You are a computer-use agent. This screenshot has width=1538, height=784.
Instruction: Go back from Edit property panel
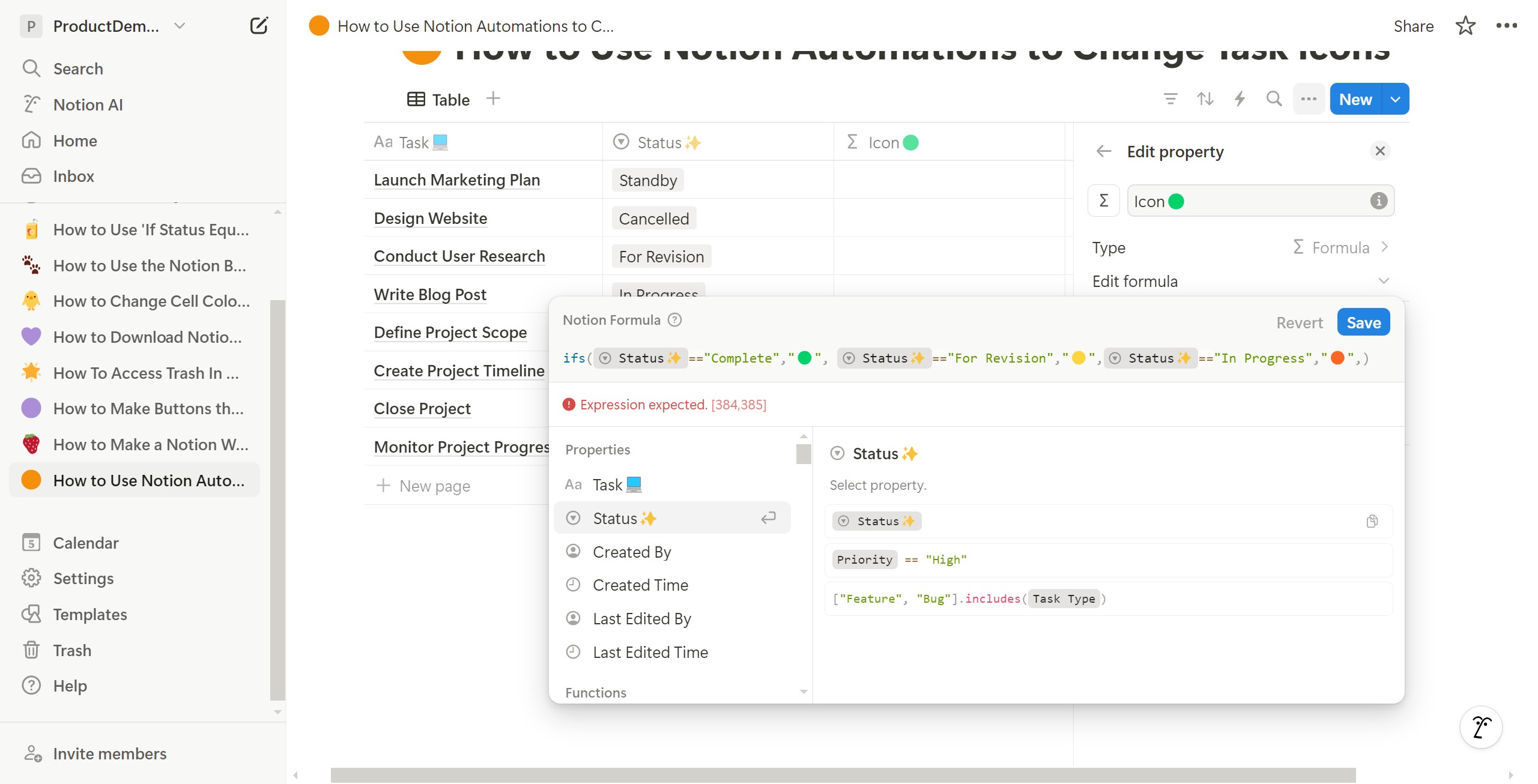[1104, 151]
